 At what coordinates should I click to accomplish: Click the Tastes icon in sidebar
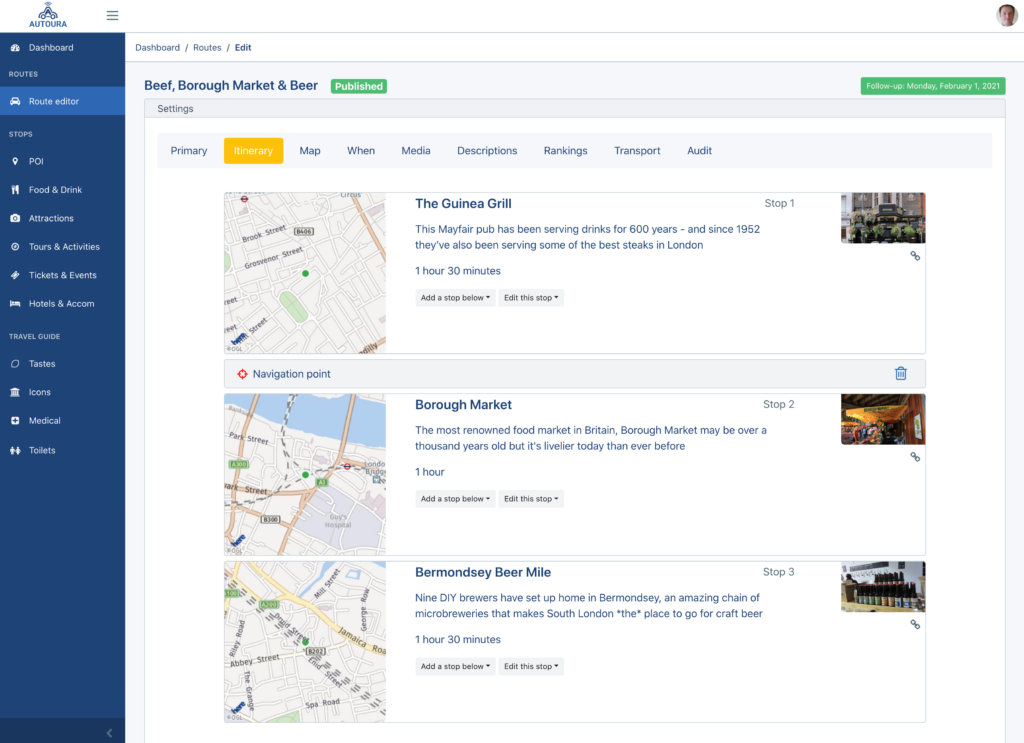tap(15, 364)
